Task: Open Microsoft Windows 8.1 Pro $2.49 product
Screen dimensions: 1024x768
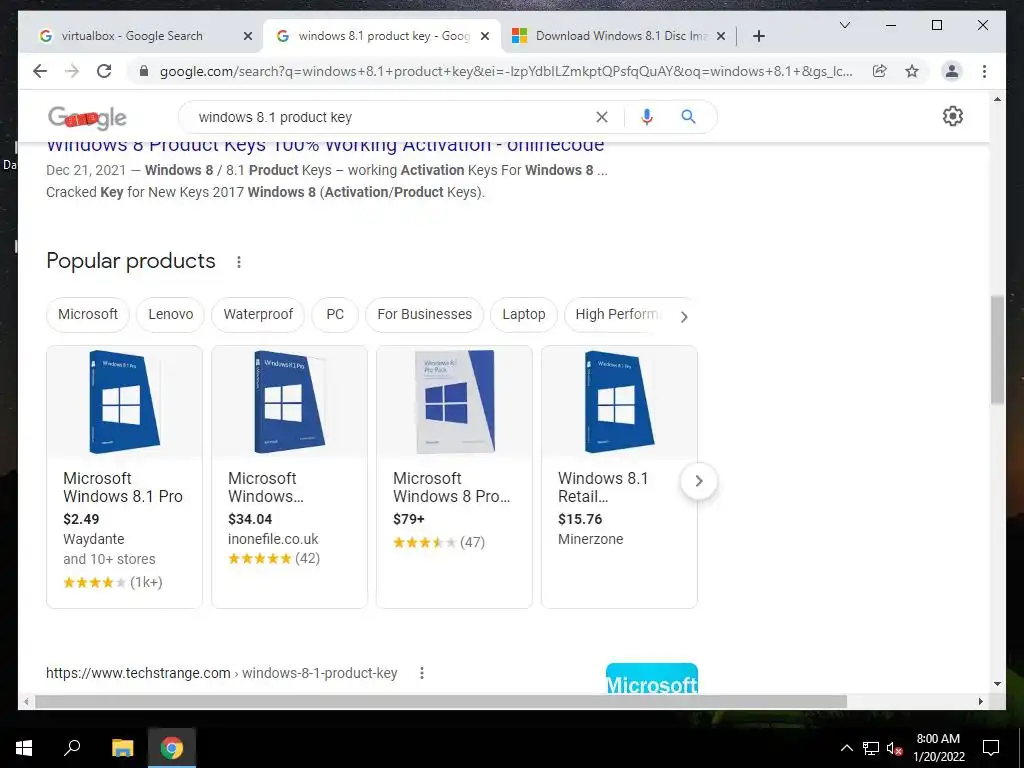Action: (x=123, y=487)
